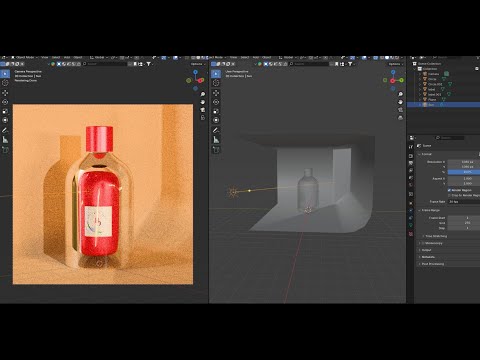Open the World properties tab

coord(411,185)
